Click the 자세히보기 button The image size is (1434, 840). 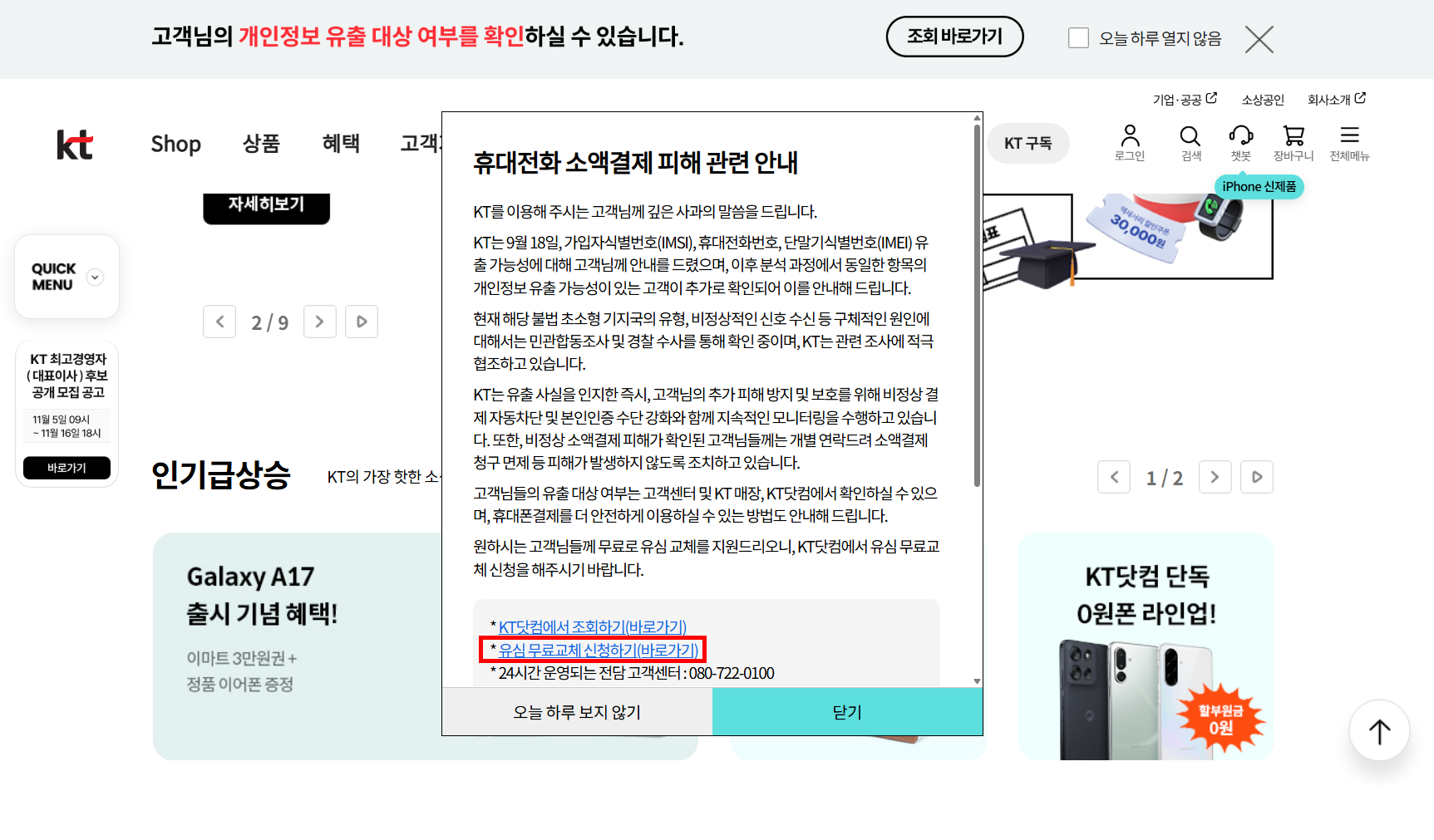coord(266,208)
